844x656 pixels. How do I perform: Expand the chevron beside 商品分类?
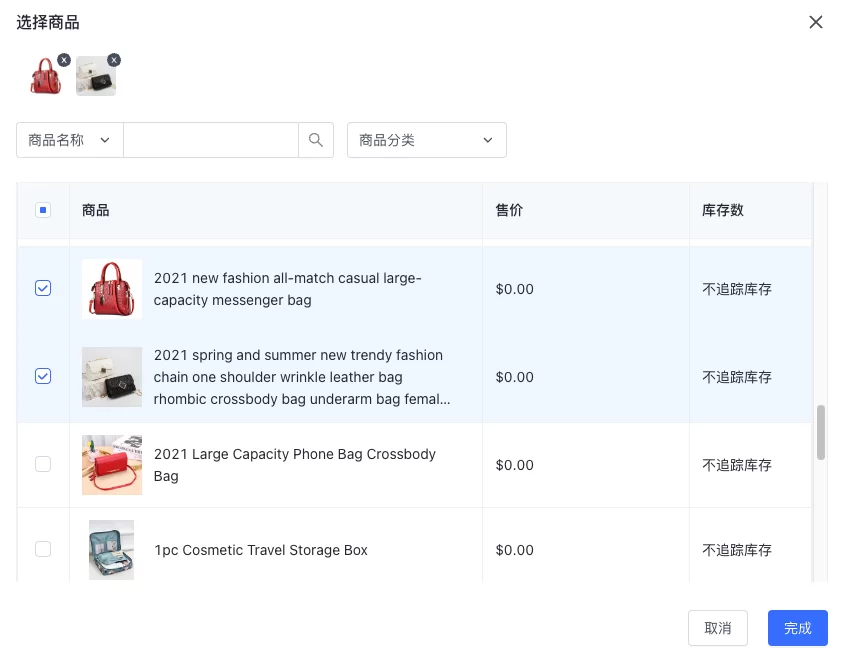click(488, 140)
